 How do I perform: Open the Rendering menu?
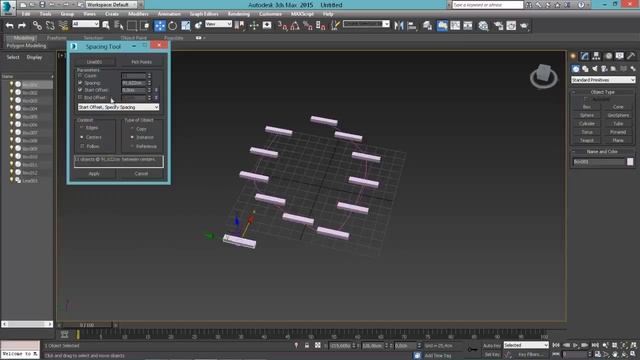point(239,14)
